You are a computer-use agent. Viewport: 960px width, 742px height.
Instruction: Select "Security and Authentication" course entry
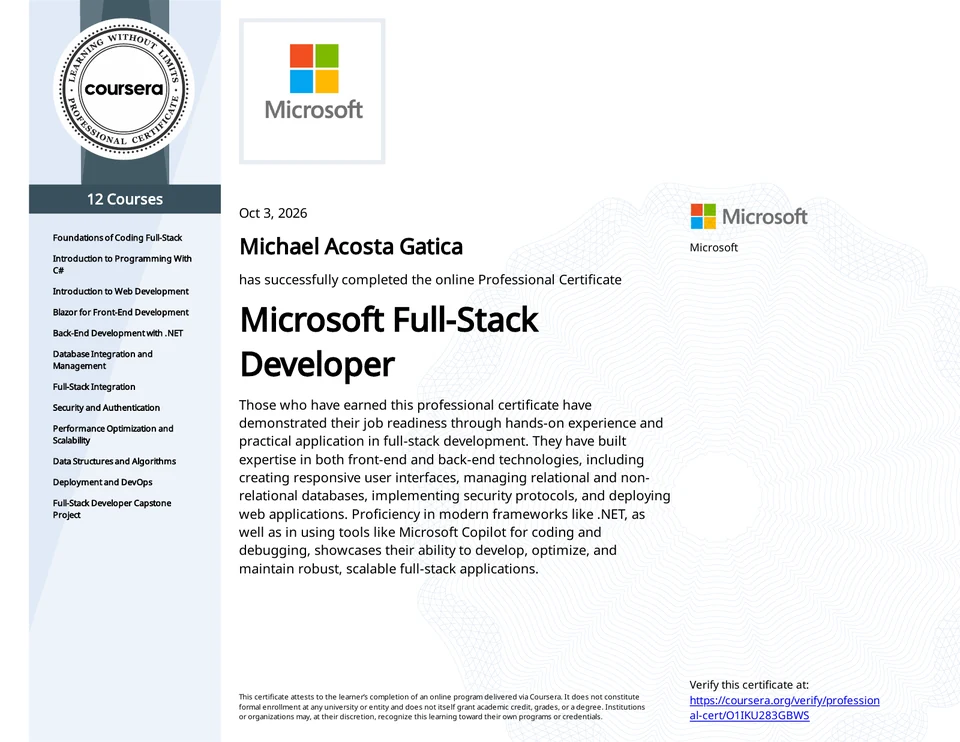107,408
